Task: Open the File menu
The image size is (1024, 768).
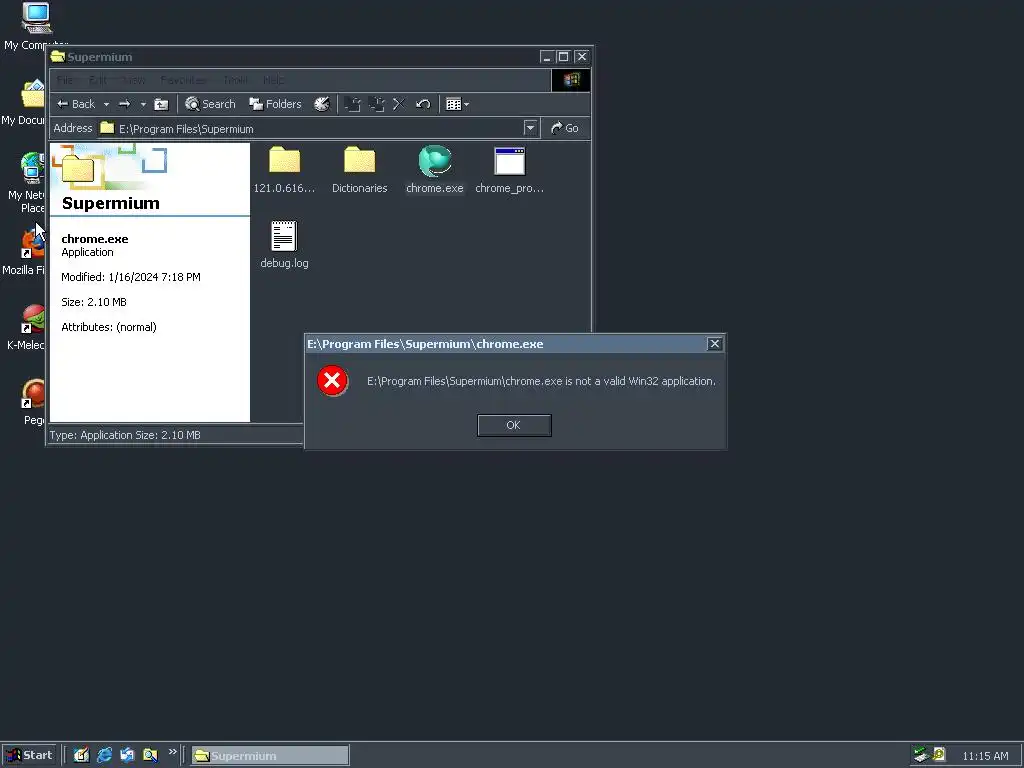Action: point(65,80)
